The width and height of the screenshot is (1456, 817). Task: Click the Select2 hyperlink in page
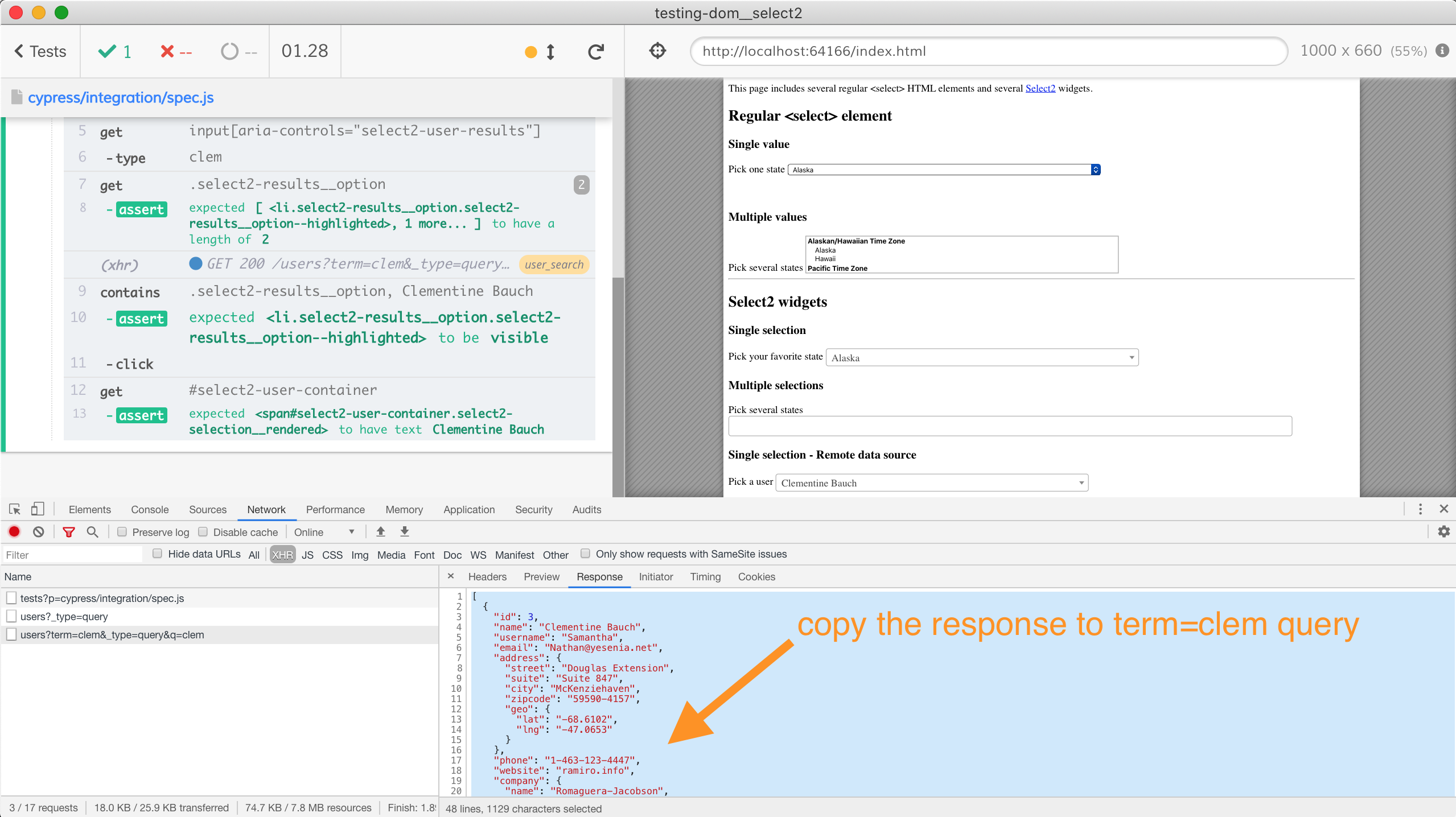click(x=1040, y=88)
